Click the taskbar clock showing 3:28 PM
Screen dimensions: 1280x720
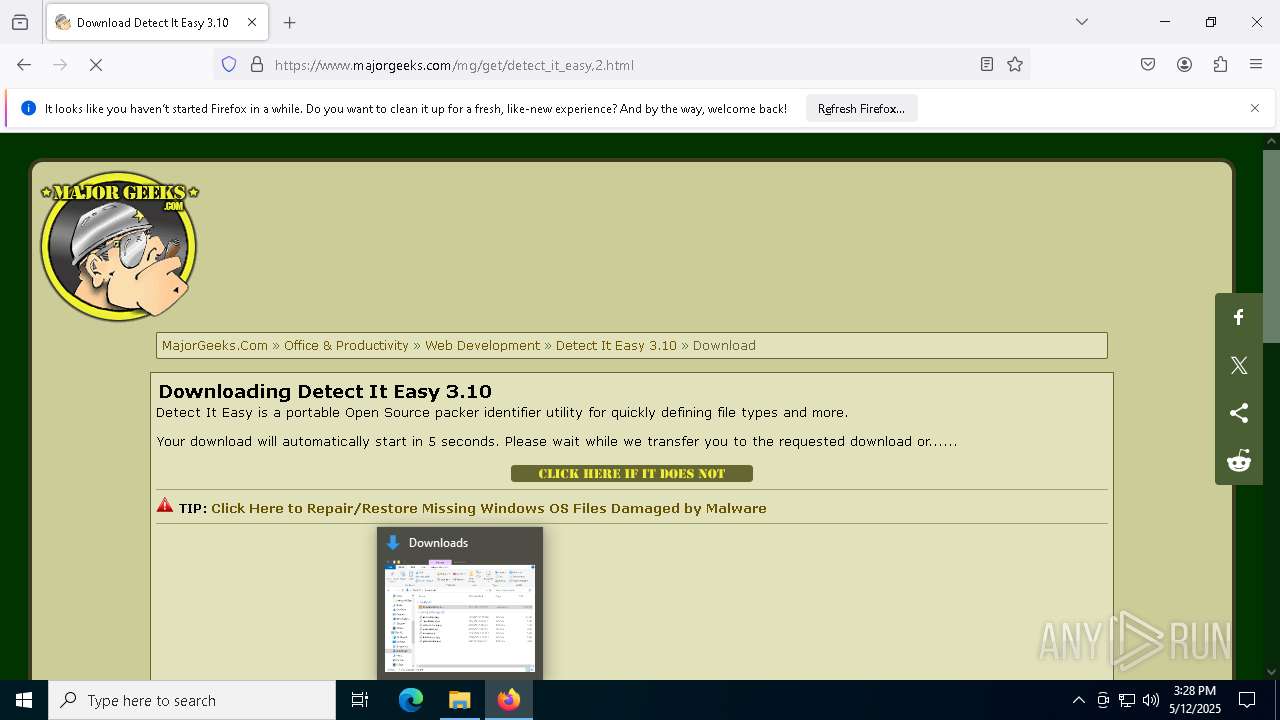[x=1195, y=700]
